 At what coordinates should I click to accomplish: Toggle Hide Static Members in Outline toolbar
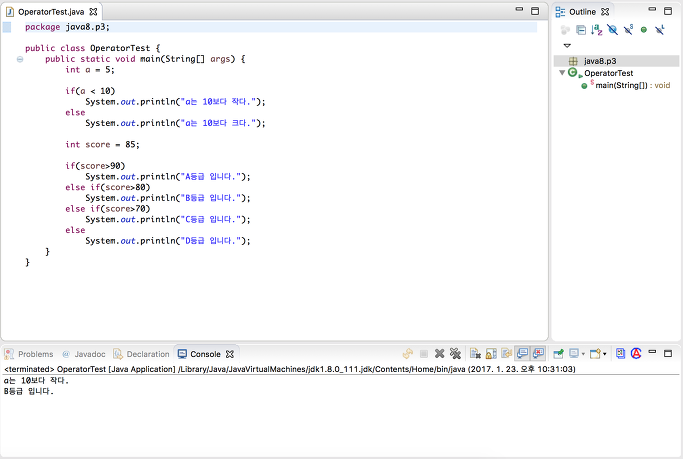click(628, 30)
